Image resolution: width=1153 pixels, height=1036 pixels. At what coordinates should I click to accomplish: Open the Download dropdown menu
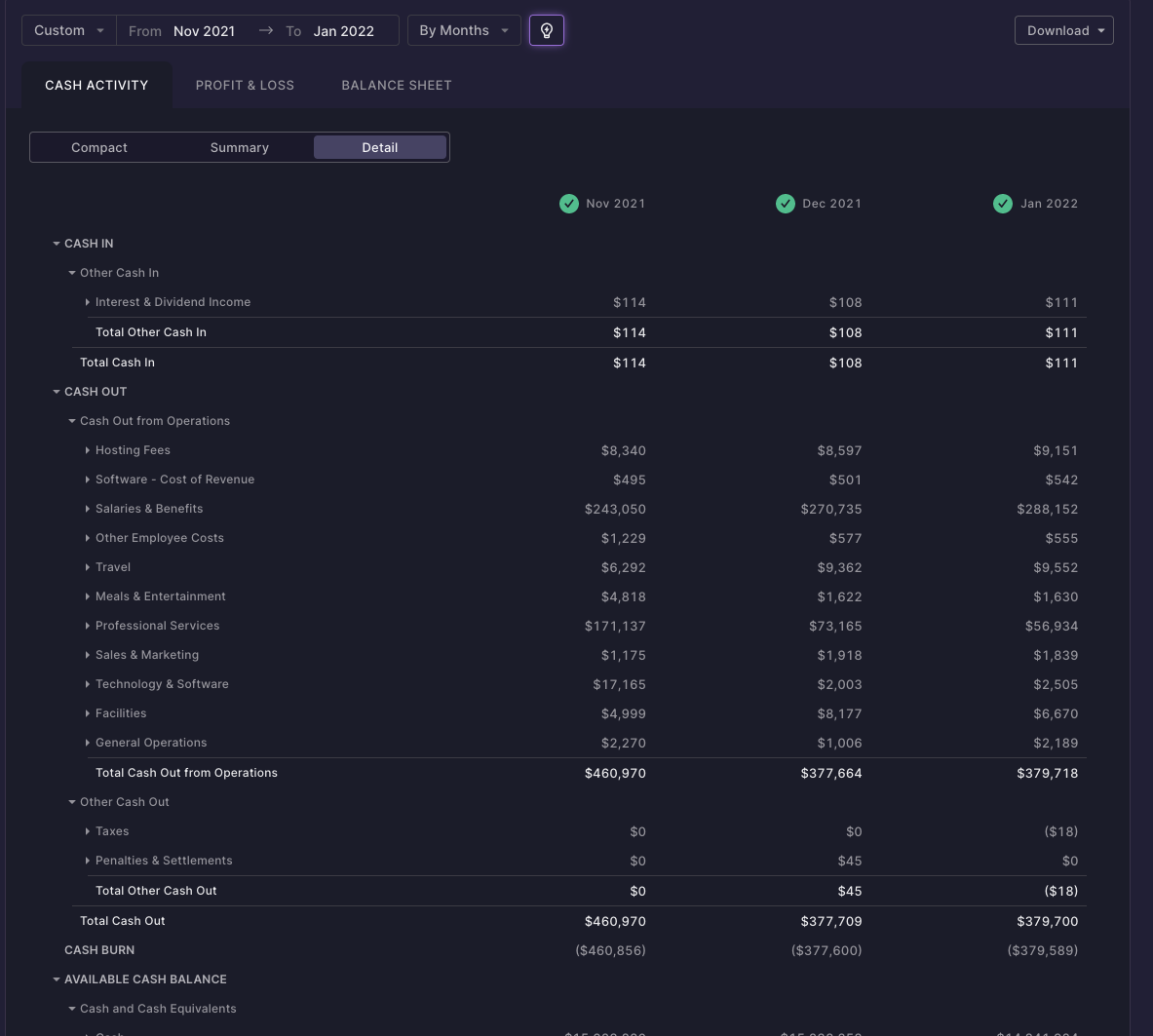[1064, 30]
